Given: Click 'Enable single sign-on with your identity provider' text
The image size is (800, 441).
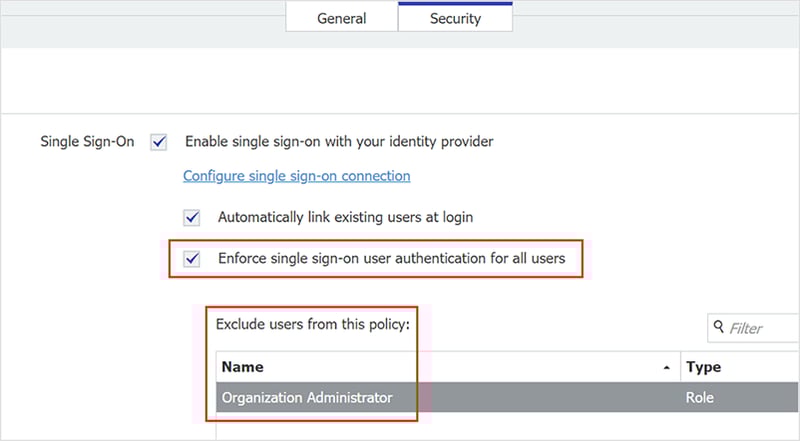Looking at the screenshot, I should [x=339, y=142].
